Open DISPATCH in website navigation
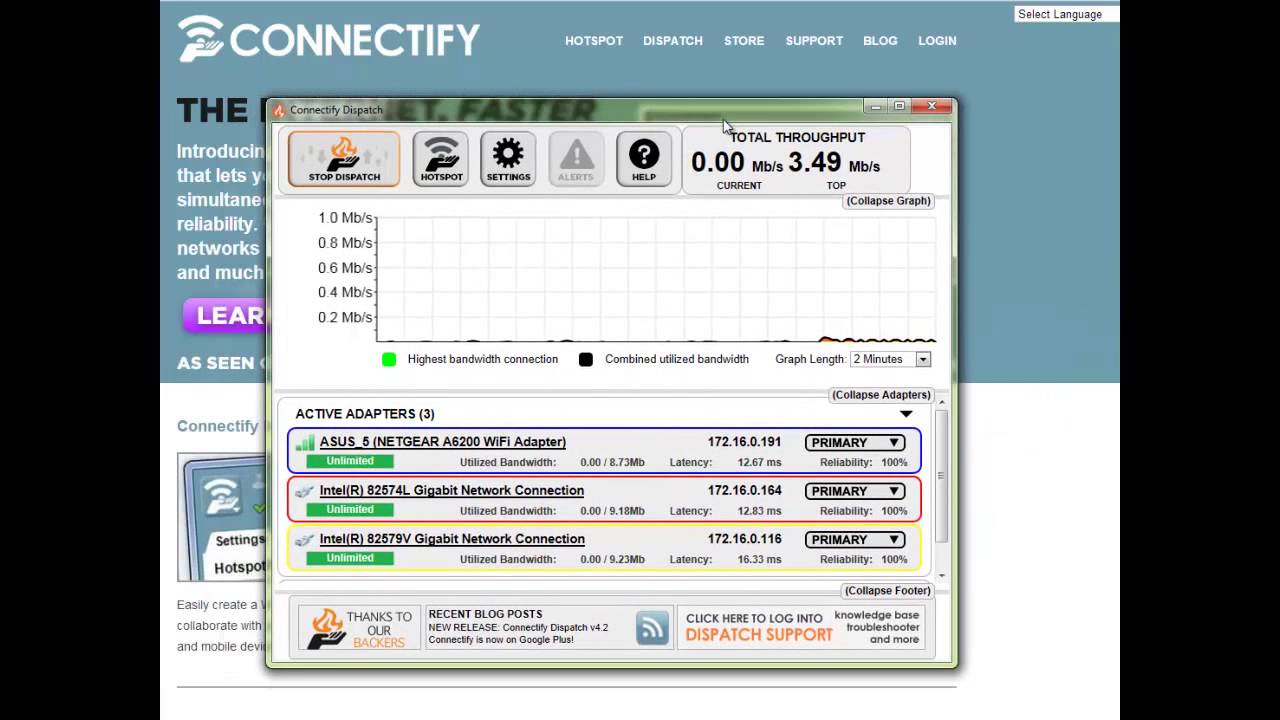Screen dimensions: 1280x720 (x=673, y=41)
